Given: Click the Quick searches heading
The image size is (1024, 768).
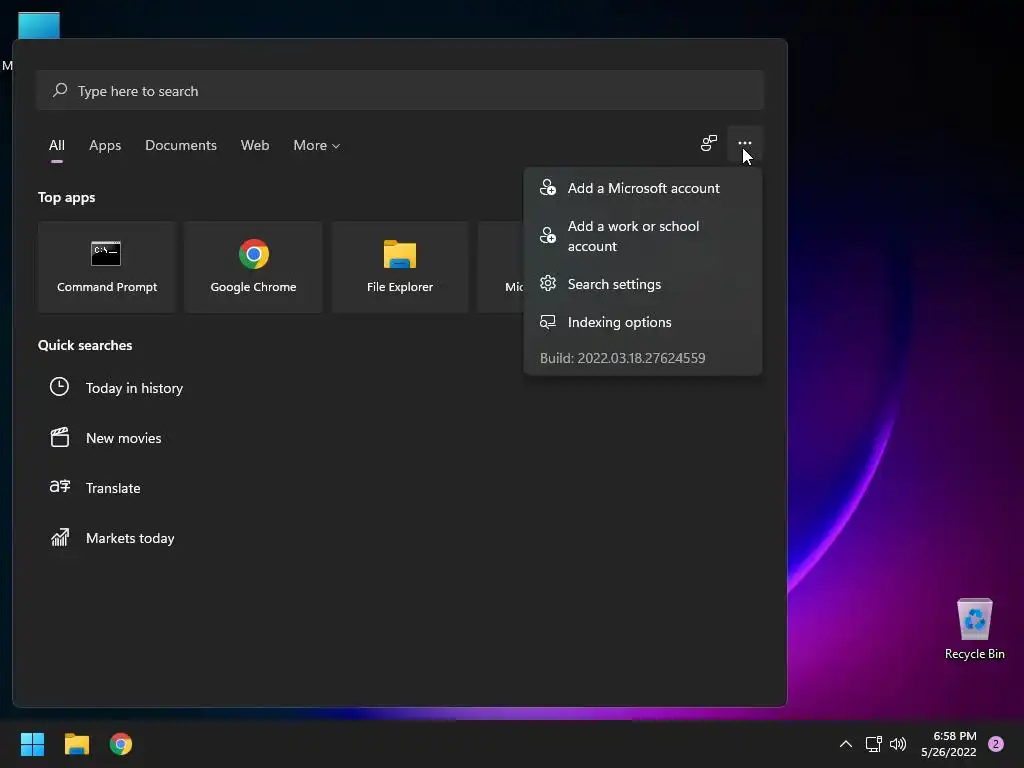Looking at the screenshot, I should (85, 345).
